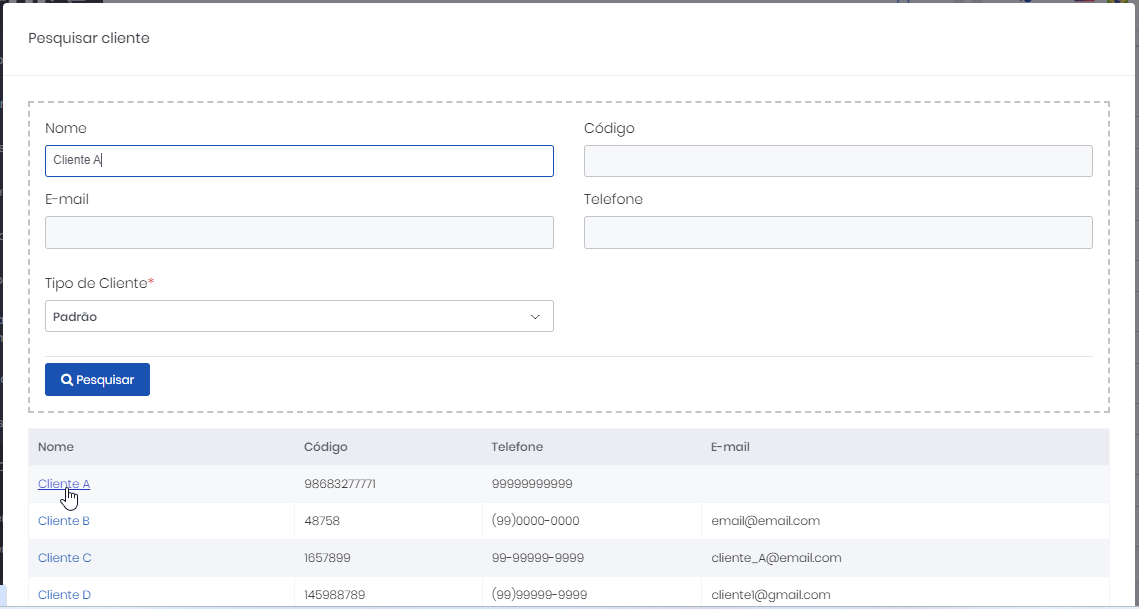Click the Nome text input field

point(299,161)
